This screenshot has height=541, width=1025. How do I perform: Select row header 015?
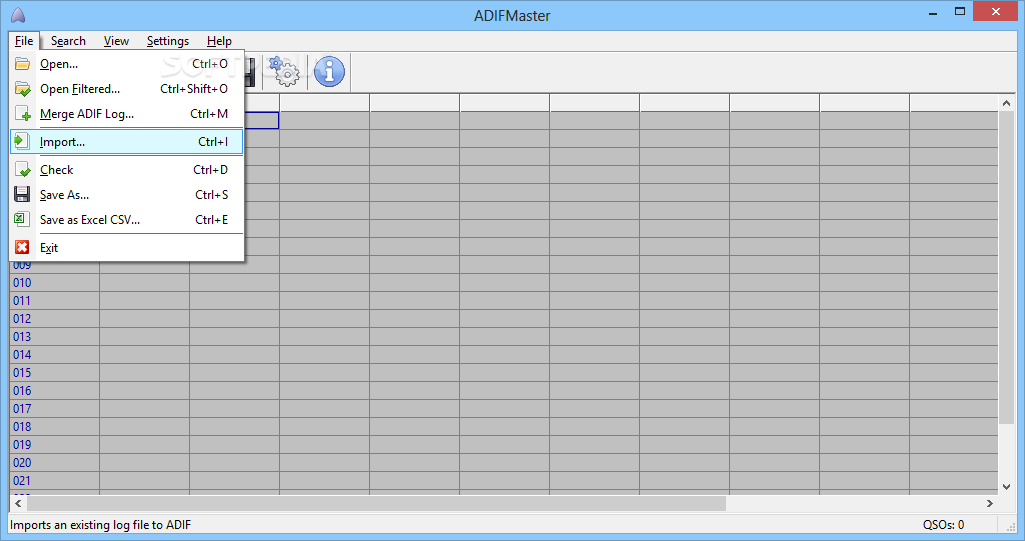(x=54, y=372)
